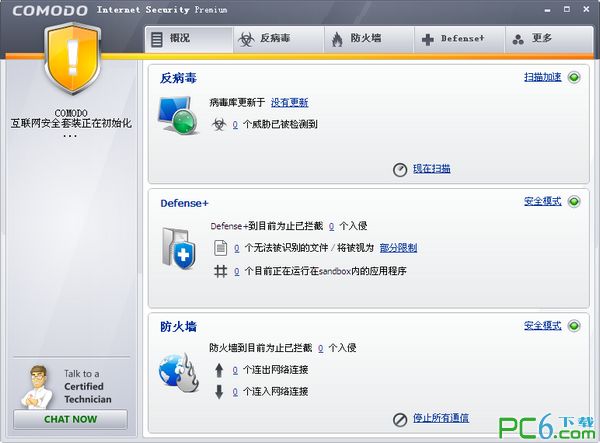Click the up arrow outbound connections icon
Viewport: 600px width, 443px height.
(x=219, y=370)
